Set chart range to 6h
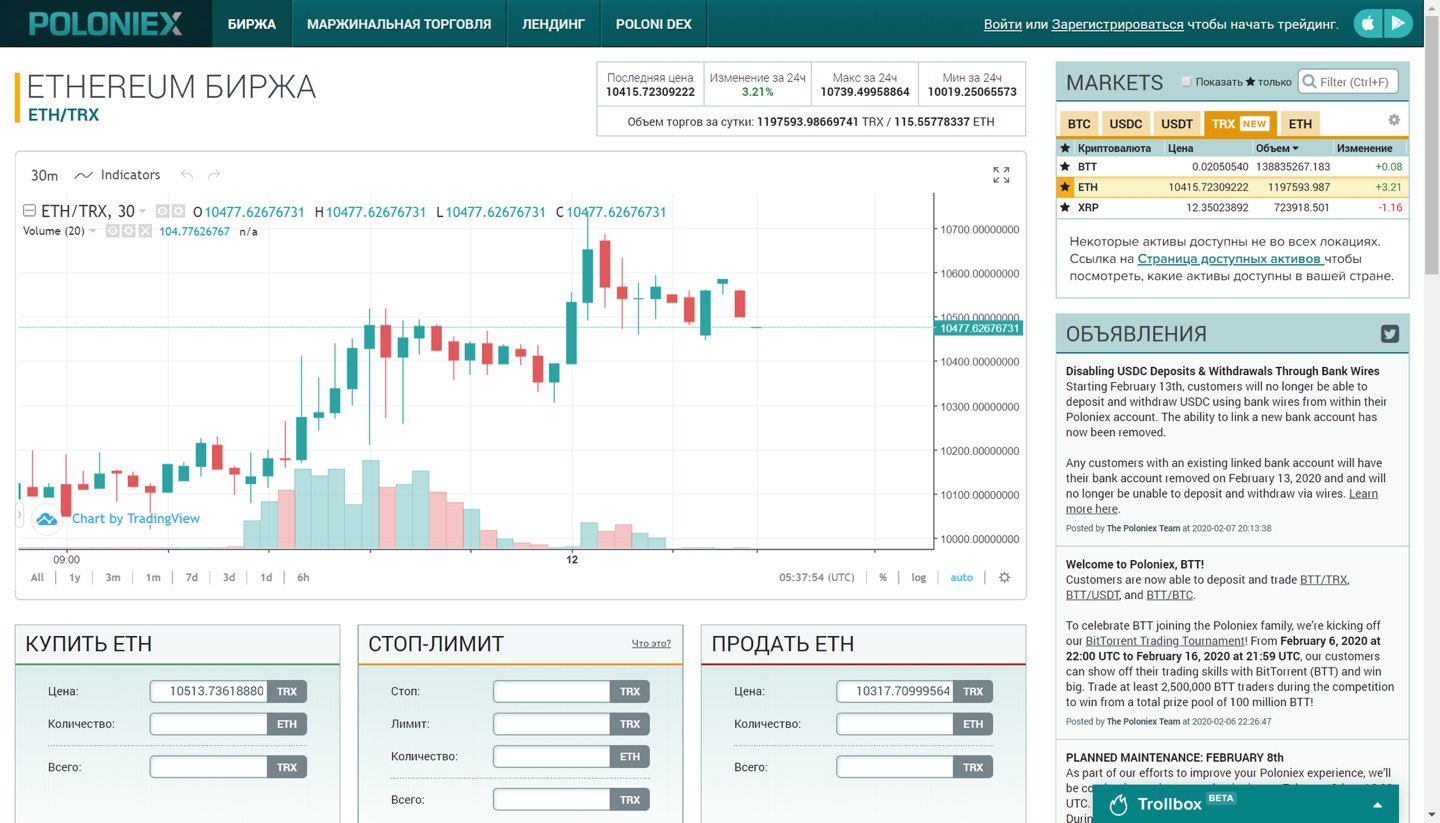The image size is (1440, 823). (x=303, y=577)
